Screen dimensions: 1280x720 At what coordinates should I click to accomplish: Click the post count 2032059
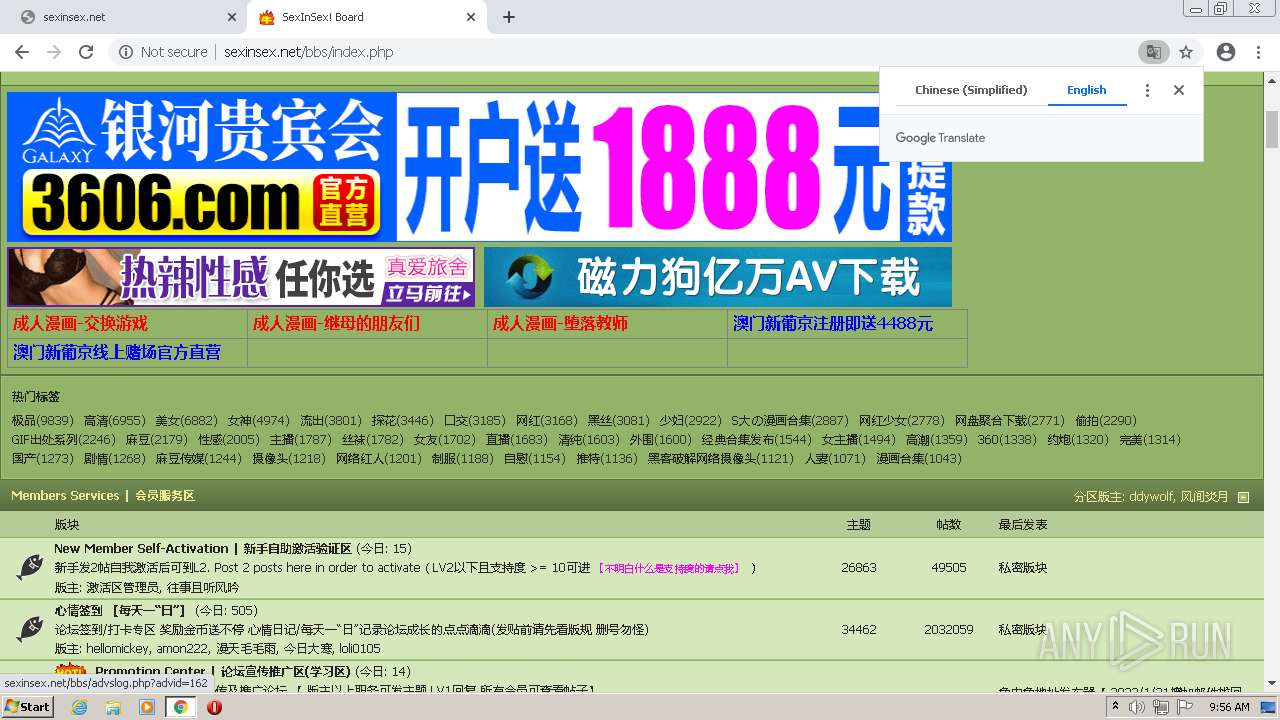click(x=948, y=630)
